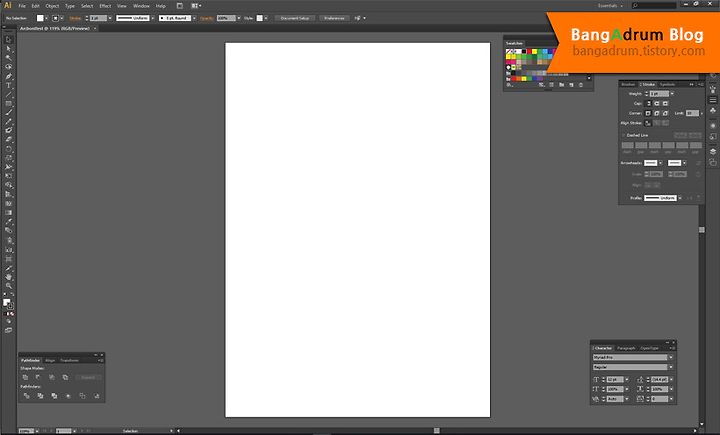This screenshot has height=435, width=720.
Task: Click the Divide pathfinder icon
Action: pos(26,395)
